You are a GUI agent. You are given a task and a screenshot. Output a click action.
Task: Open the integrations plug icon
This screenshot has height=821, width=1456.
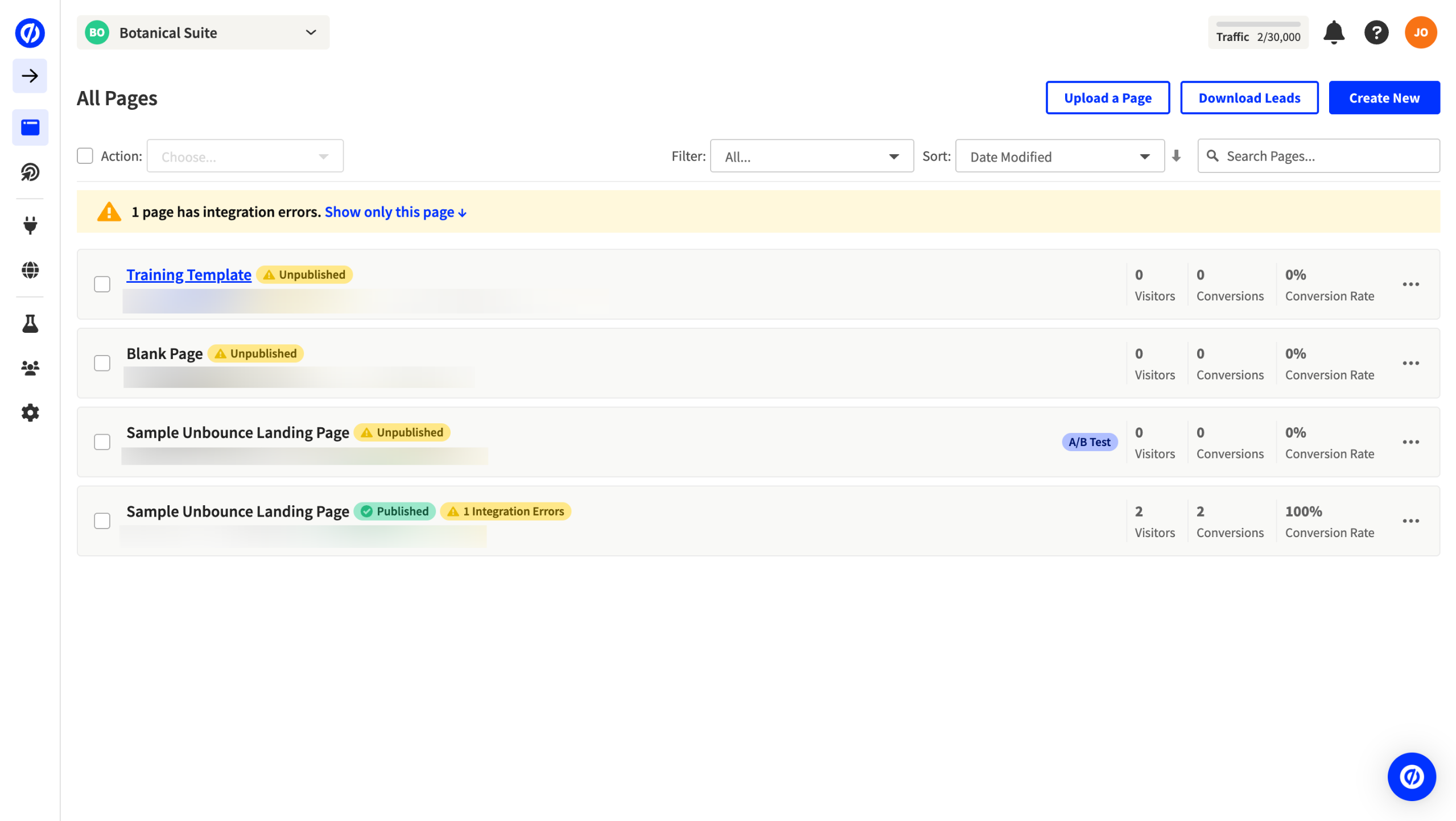click(x=30, y=225)
